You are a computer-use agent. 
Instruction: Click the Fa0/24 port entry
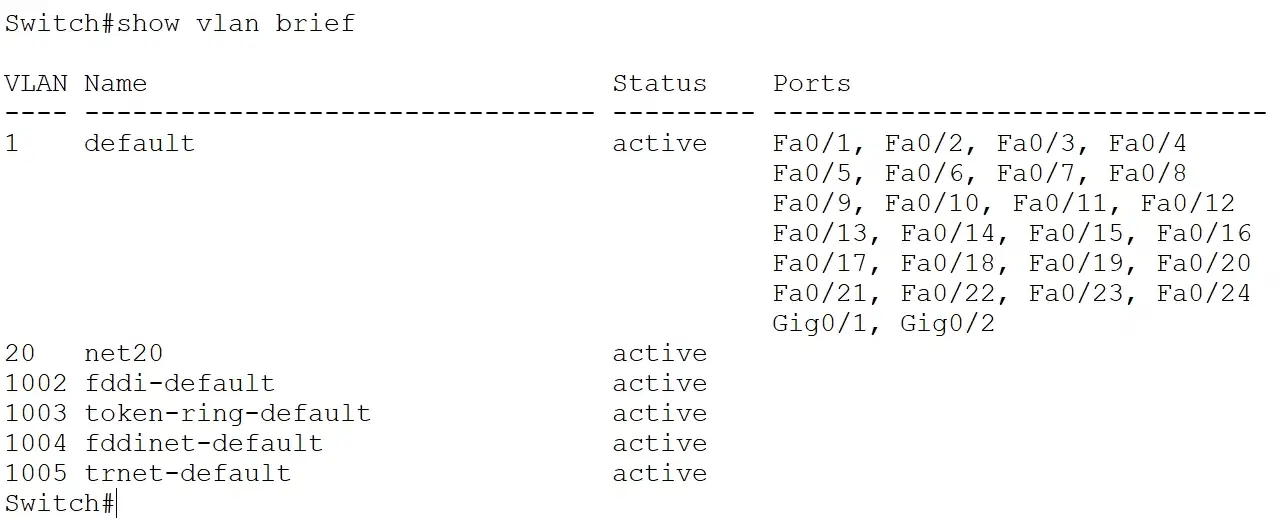coord(1204,293)
